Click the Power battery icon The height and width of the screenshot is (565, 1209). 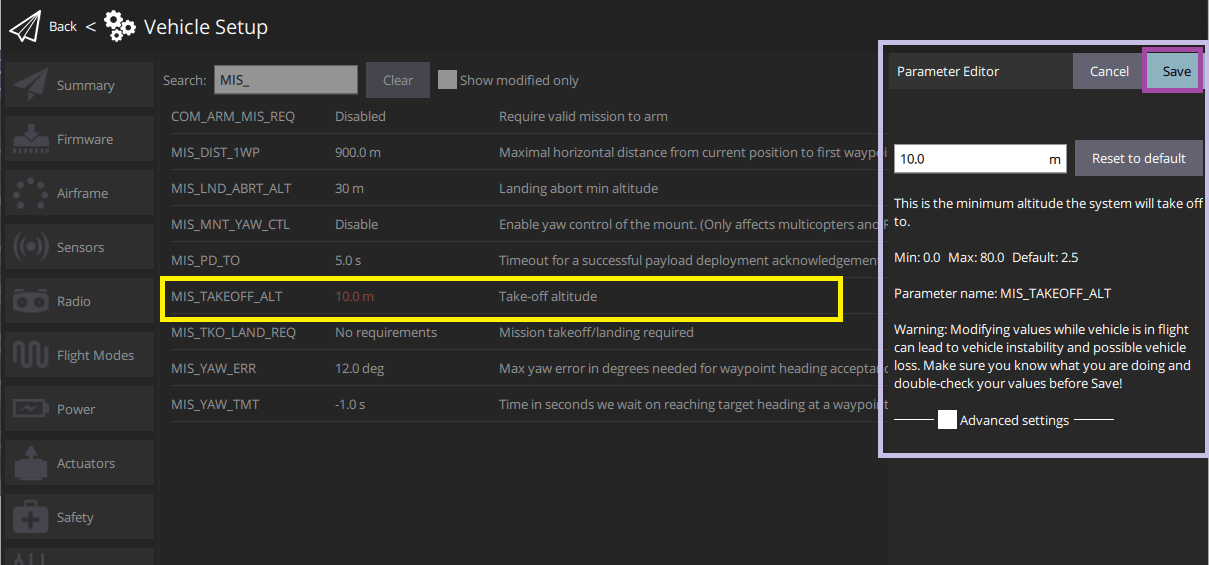(x=31, y=409)
